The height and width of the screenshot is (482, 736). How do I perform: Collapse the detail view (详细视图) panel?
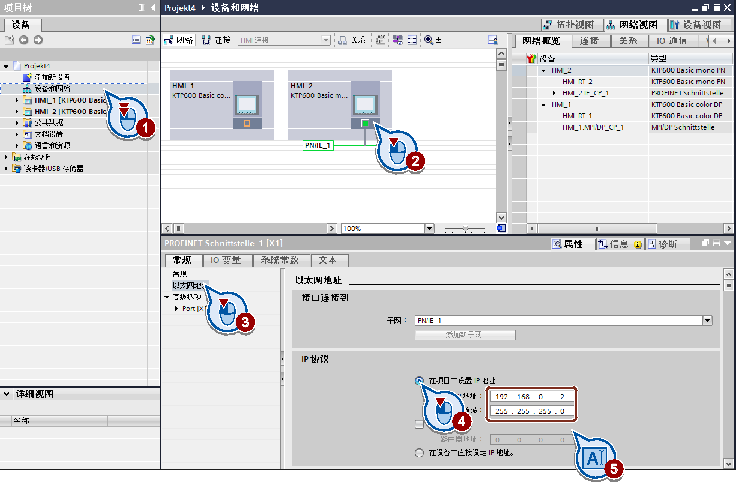[7, 394]
